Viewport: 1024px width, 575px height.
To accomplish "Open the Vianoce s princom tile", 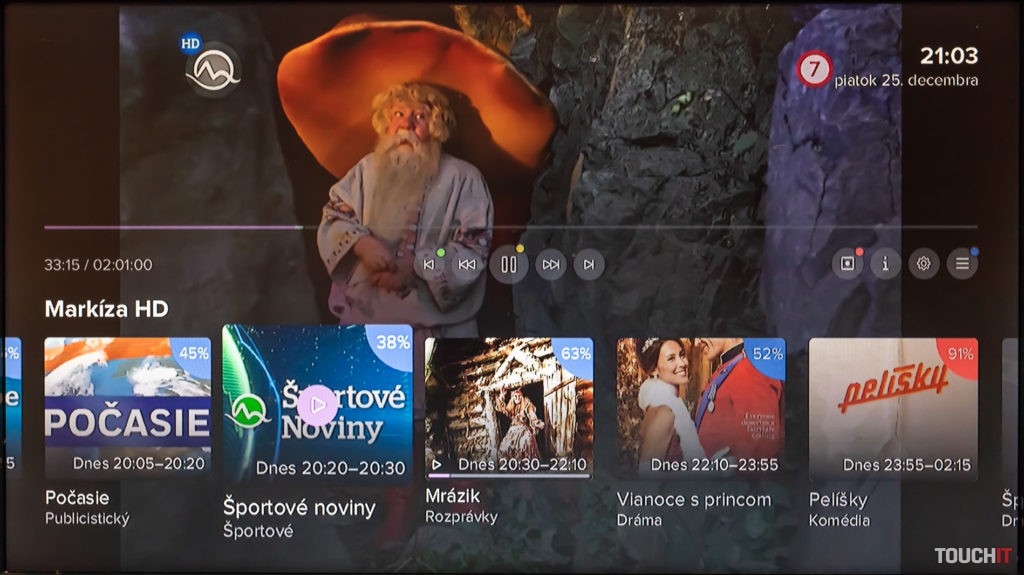I will point(700,408).
